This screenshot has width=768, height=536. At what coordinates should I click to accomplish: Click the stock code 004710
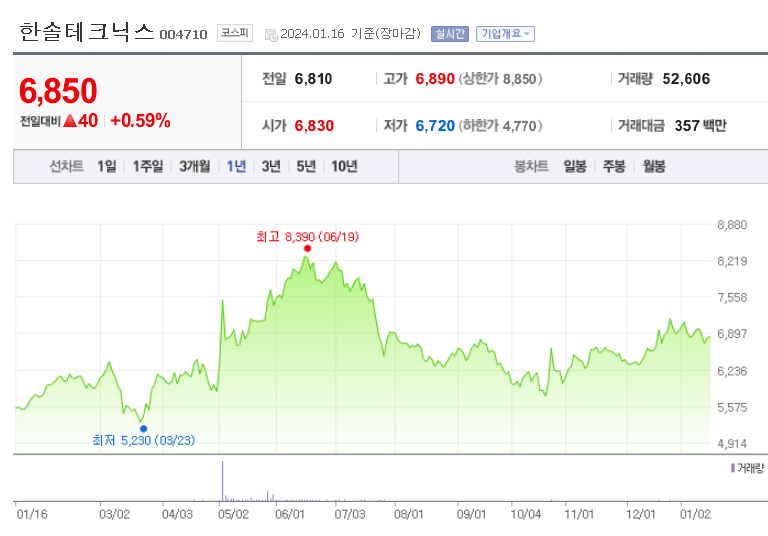(184, 34)
